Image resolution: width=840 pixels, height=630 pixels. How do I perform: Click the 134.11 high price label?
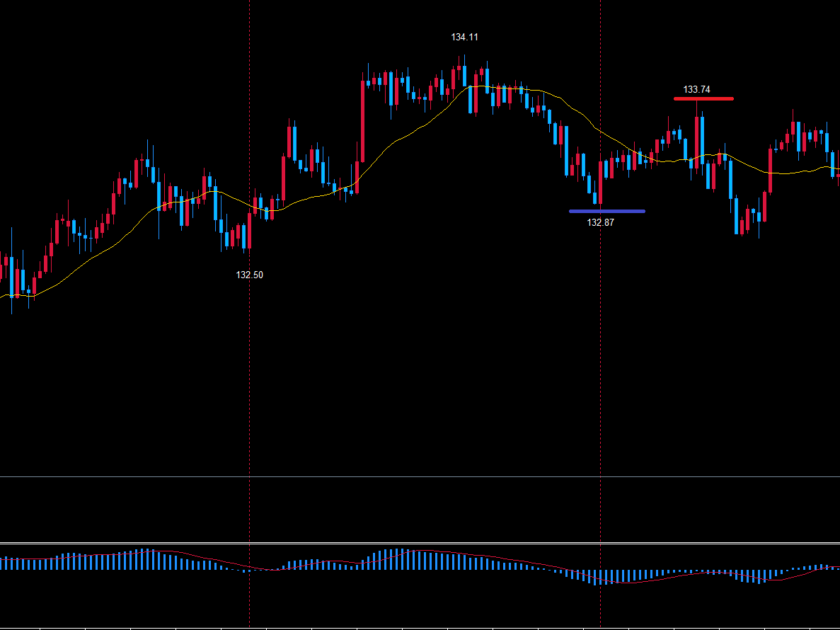click(464, 37)
